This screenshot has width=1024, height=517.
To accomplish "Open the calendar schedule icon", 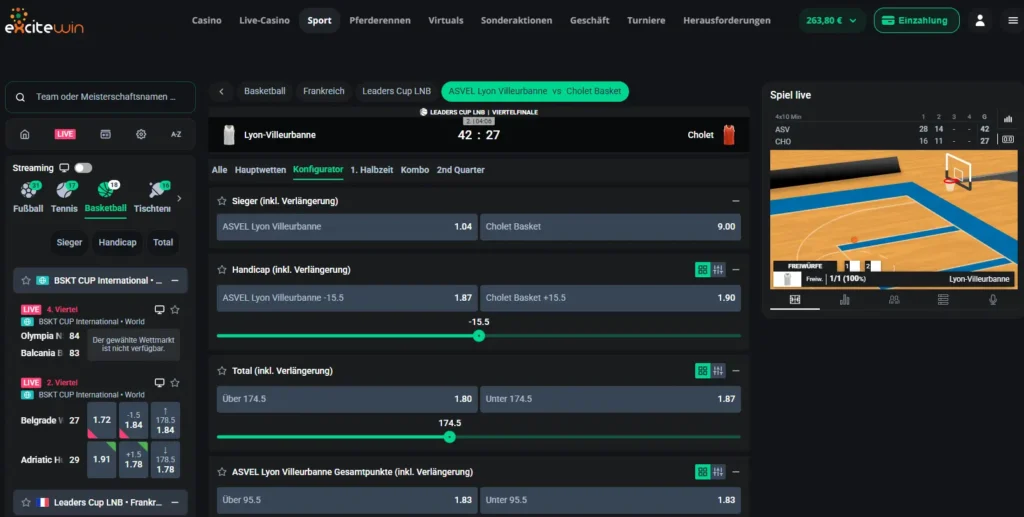I will (x=105, y=134).
